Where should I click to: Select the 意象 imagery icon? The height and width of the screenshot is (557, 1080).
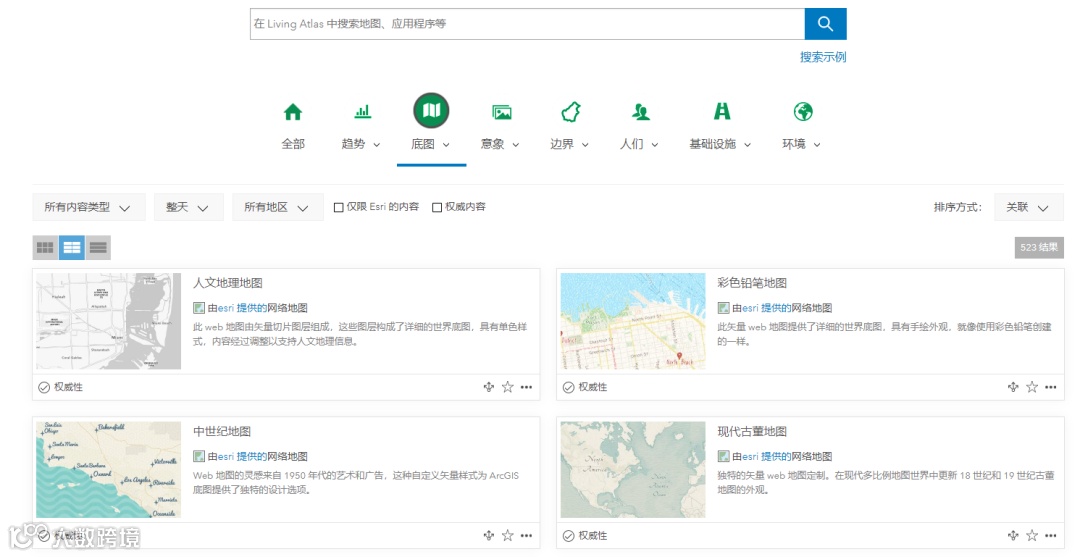[501, 112]
